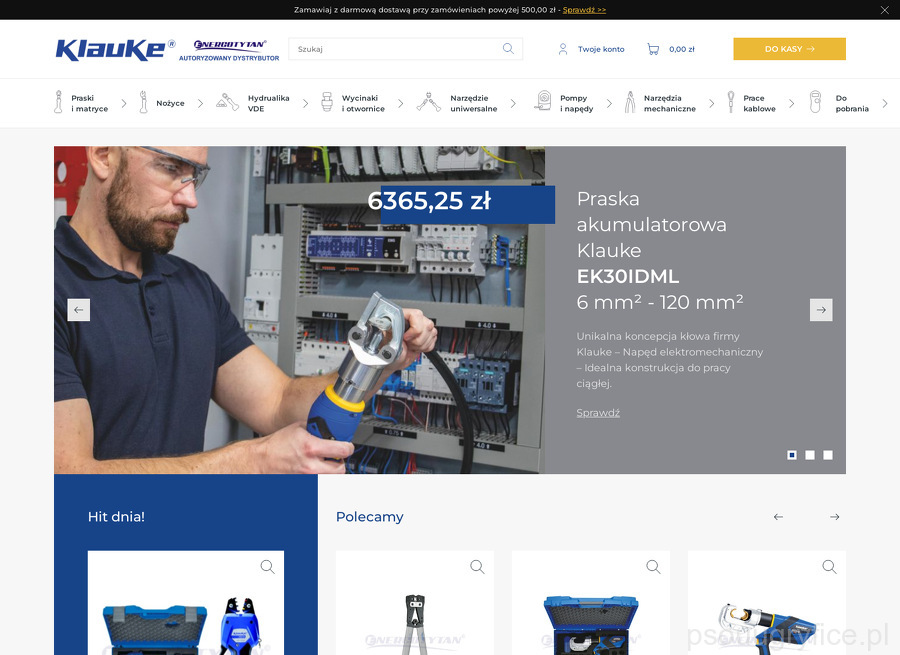Expand the Wycinaki i otwornice chevron
Viewport: 900px width, 655px height.
(x=401, y=103)
